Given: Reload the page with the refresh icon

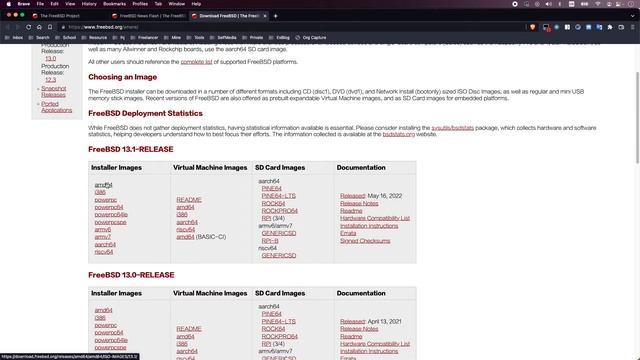Looking at the screenshot, I should (x=29, y=27).
